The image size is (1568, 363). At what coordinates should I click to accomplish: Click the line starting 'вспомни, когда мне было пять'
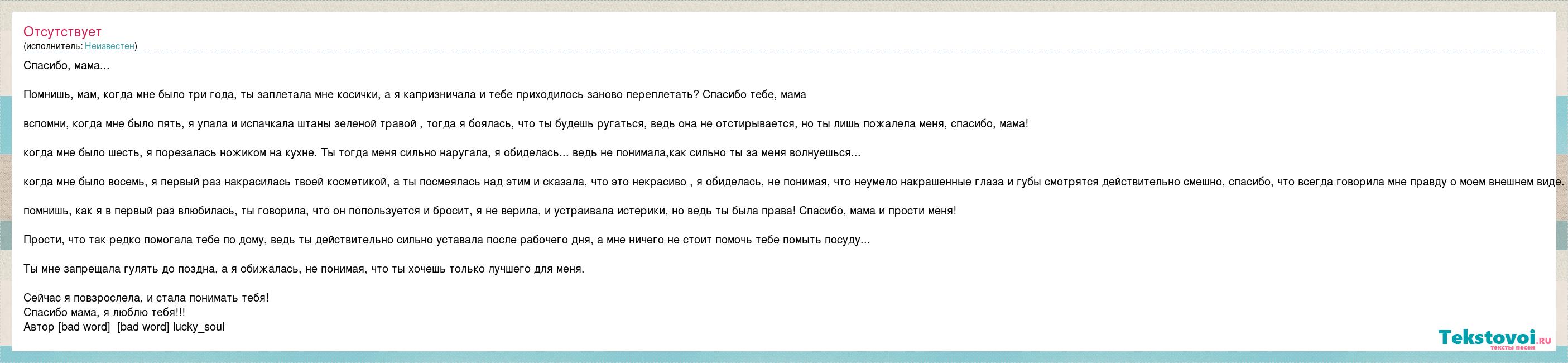tap(525, 124)
